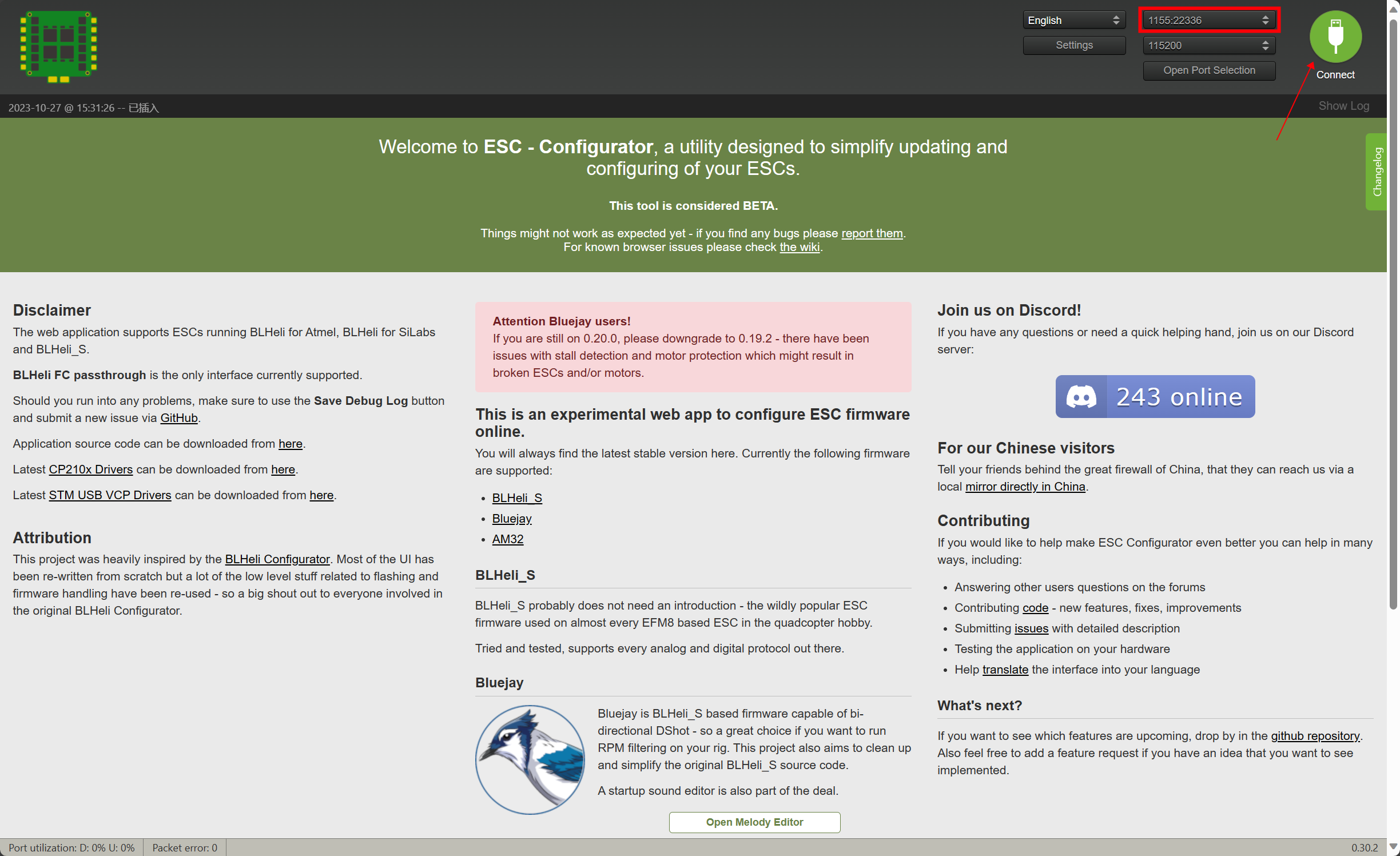Open the baud rate dropdown 115200
This screenshot has width=1400, height=856.
(1208, 45)
